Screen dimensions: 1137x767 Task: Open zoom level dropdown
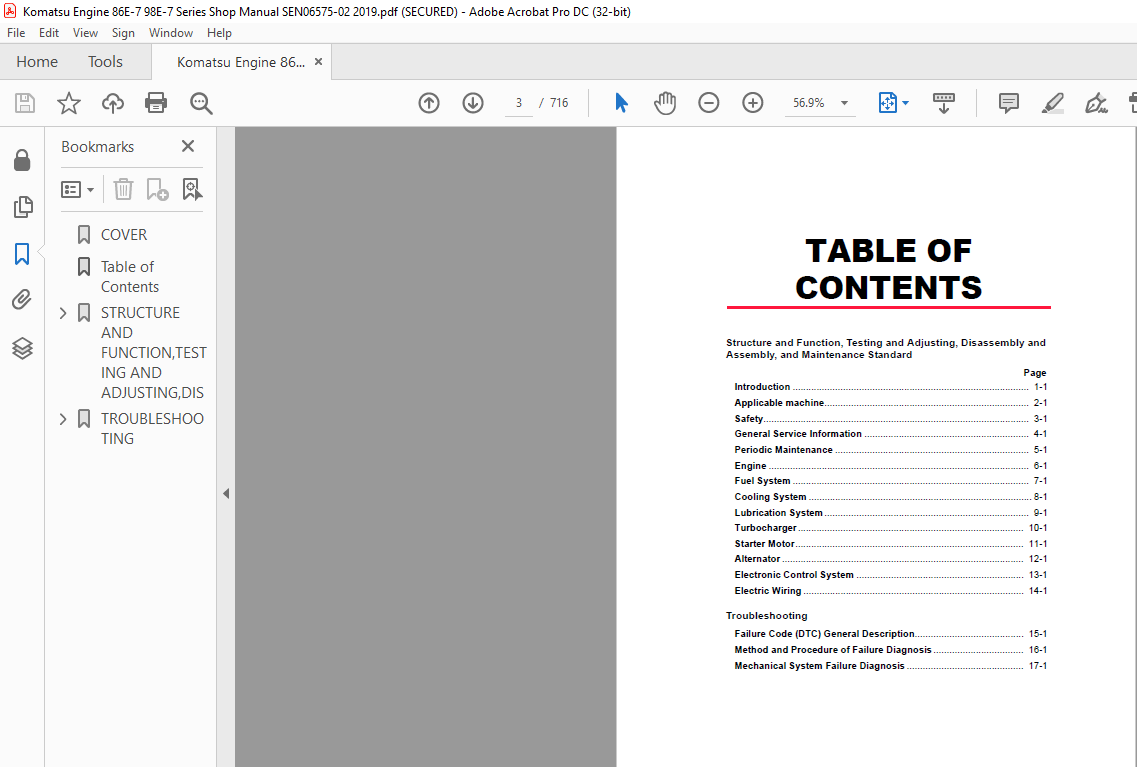pyautogui.click(x=844, y=103)
